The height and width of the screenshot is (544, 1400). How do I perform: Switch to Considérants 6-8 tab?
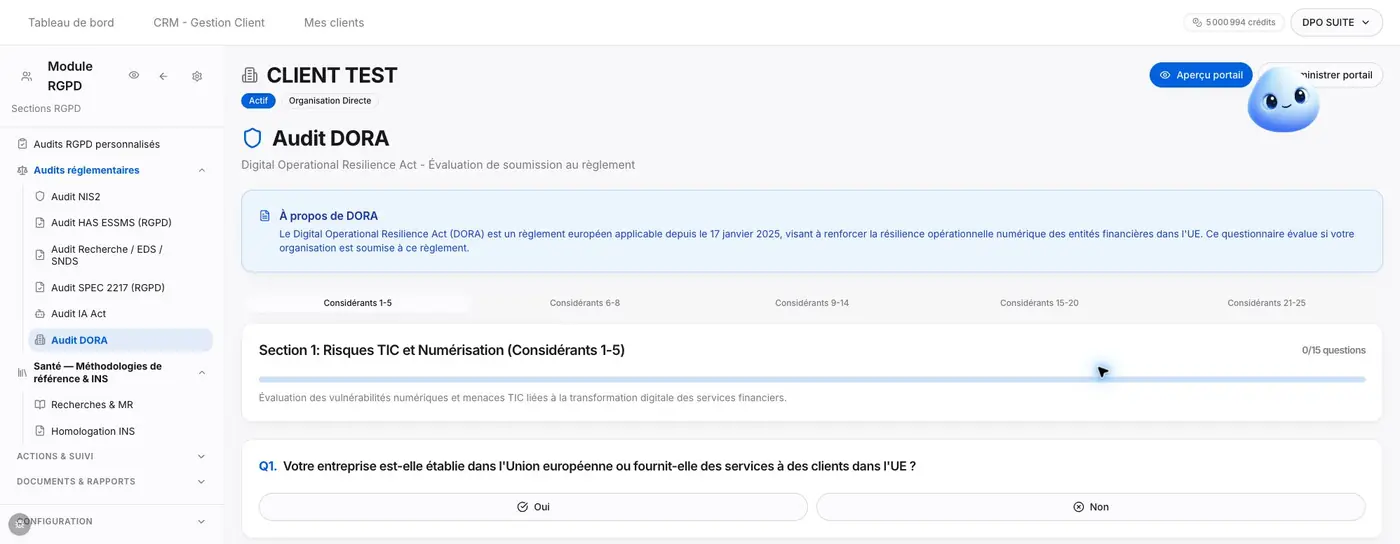click(x=585, y=303)
